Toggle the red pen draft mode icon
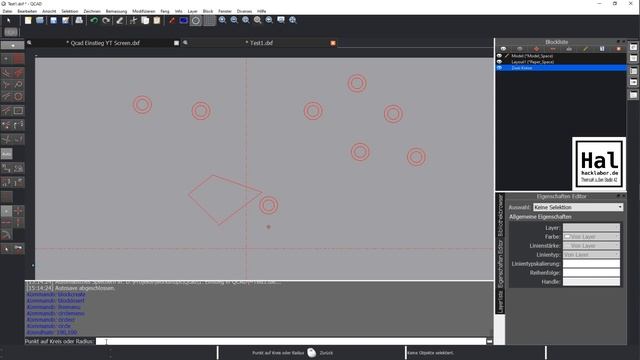The height and width of the screenshot is (360, 640). [x=172, y=20]
